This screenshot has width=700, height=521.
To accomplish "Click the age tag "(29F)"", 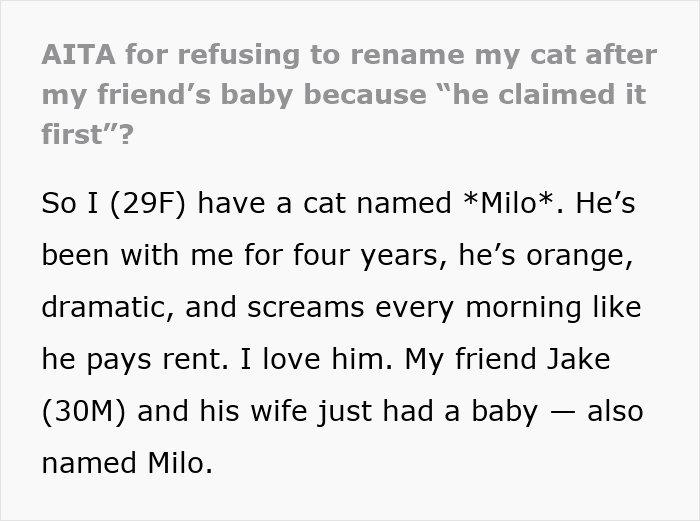I will tap(151, 203).
